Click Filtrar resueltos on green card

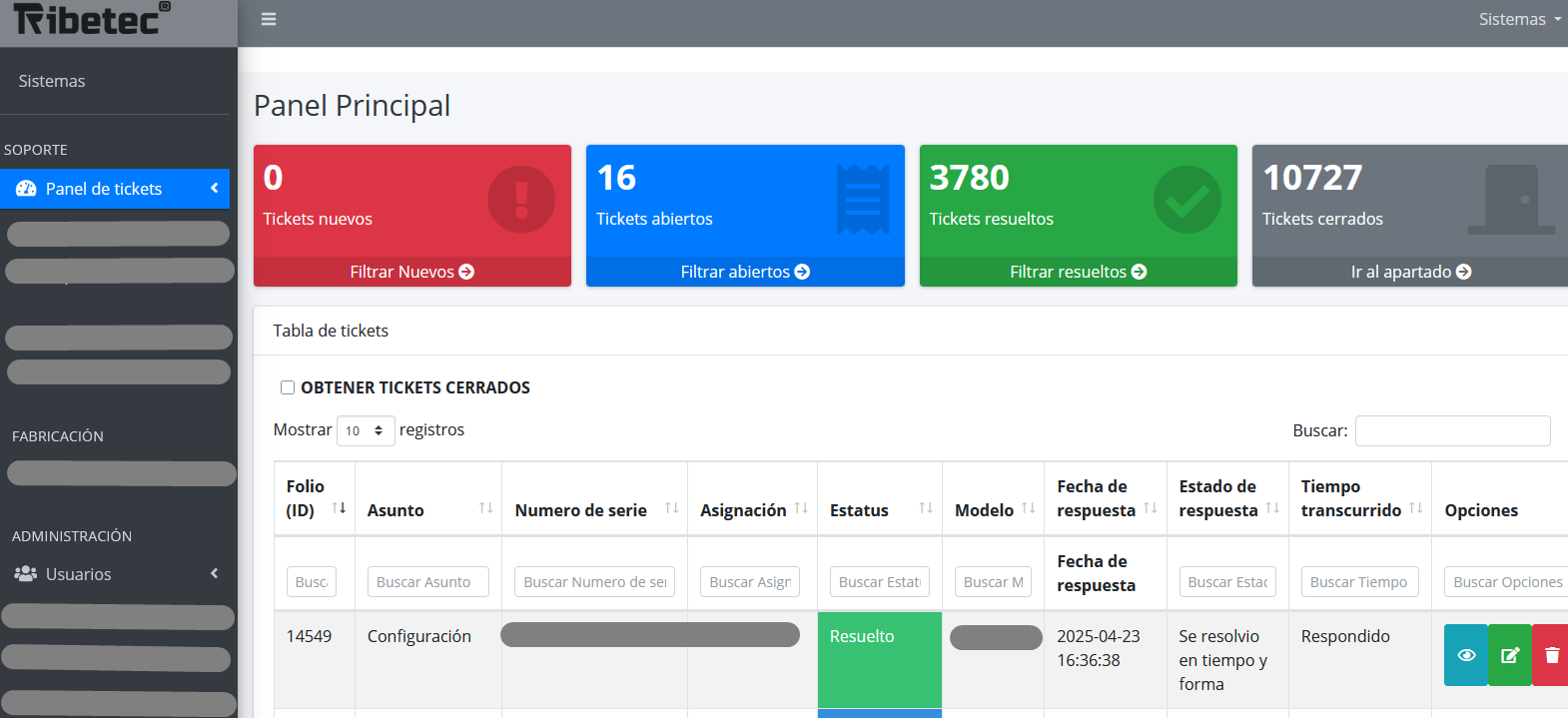[1078, 272]
